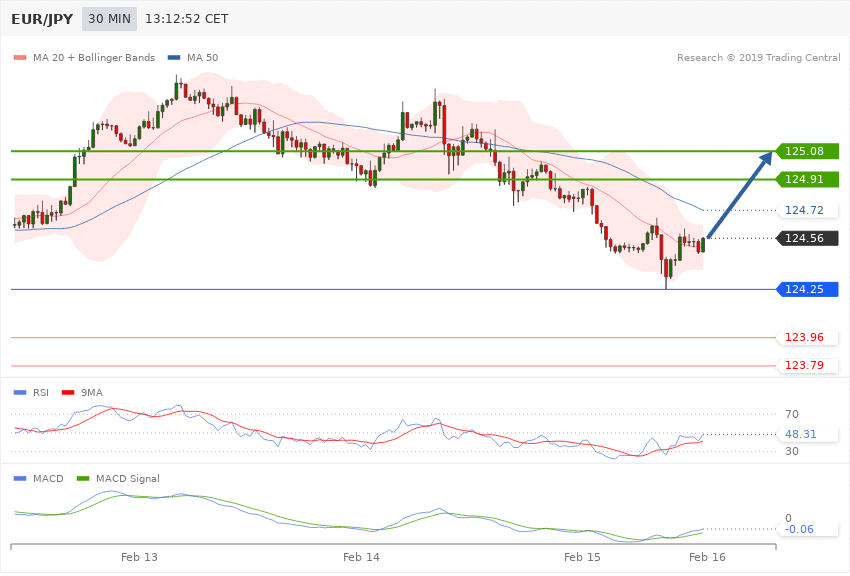The height and width of the screenshot is (576, 850).
Task: Click the 124.56 current price tag
Action: coord(807,238)
